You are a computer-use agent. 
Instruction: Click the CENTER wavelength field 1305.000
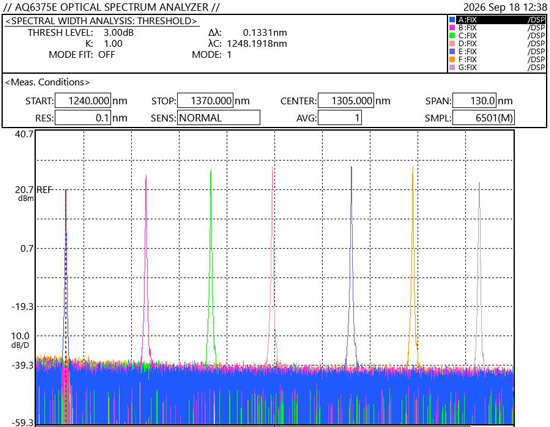pyautogui.click(x=346, y=101)
